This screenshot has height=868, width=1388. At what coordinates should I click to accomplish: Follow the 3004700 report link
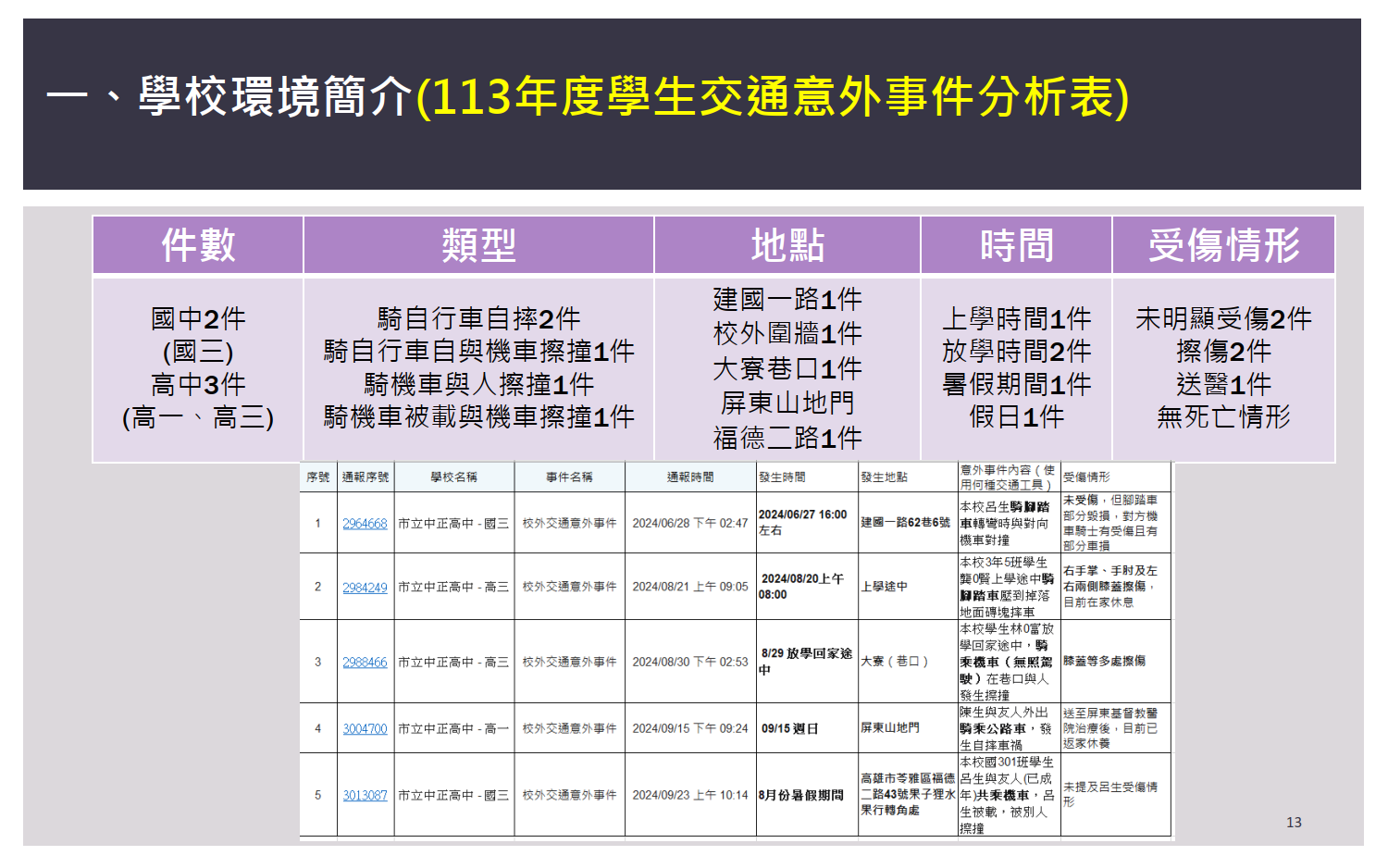[x=365, y=729]
